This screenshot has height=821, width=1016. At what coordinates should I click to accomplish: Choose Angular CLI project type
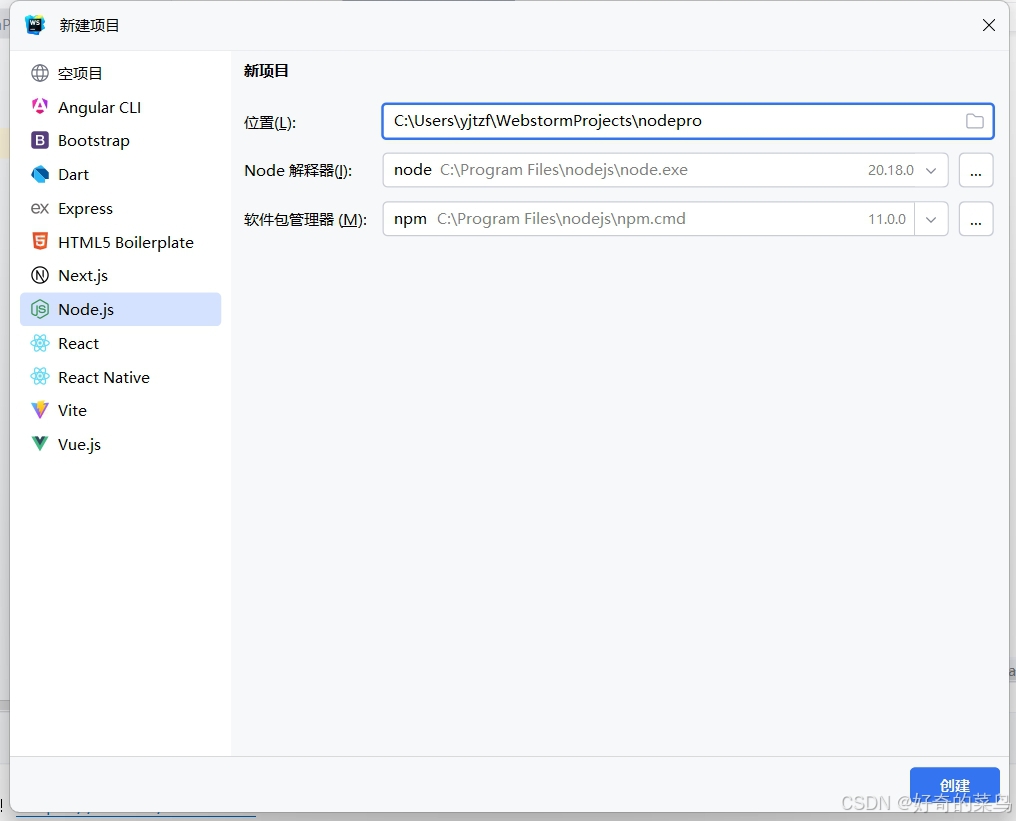(x=121, y=107)
